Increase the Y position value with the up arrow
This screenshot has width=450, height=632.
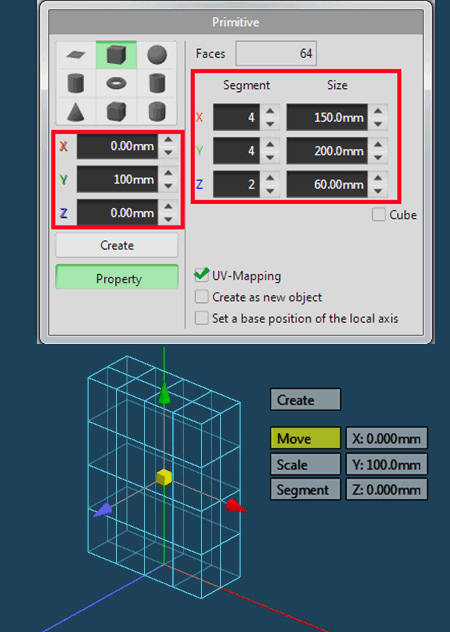pyautogui.click(x=168, y=173)
